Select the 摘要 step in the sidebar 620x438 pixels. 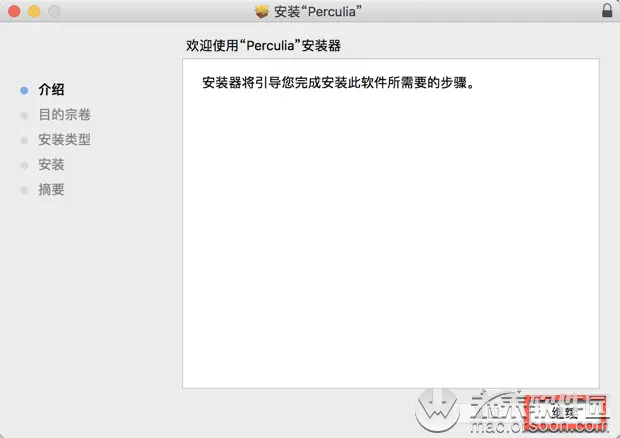(x=51, y=189)
